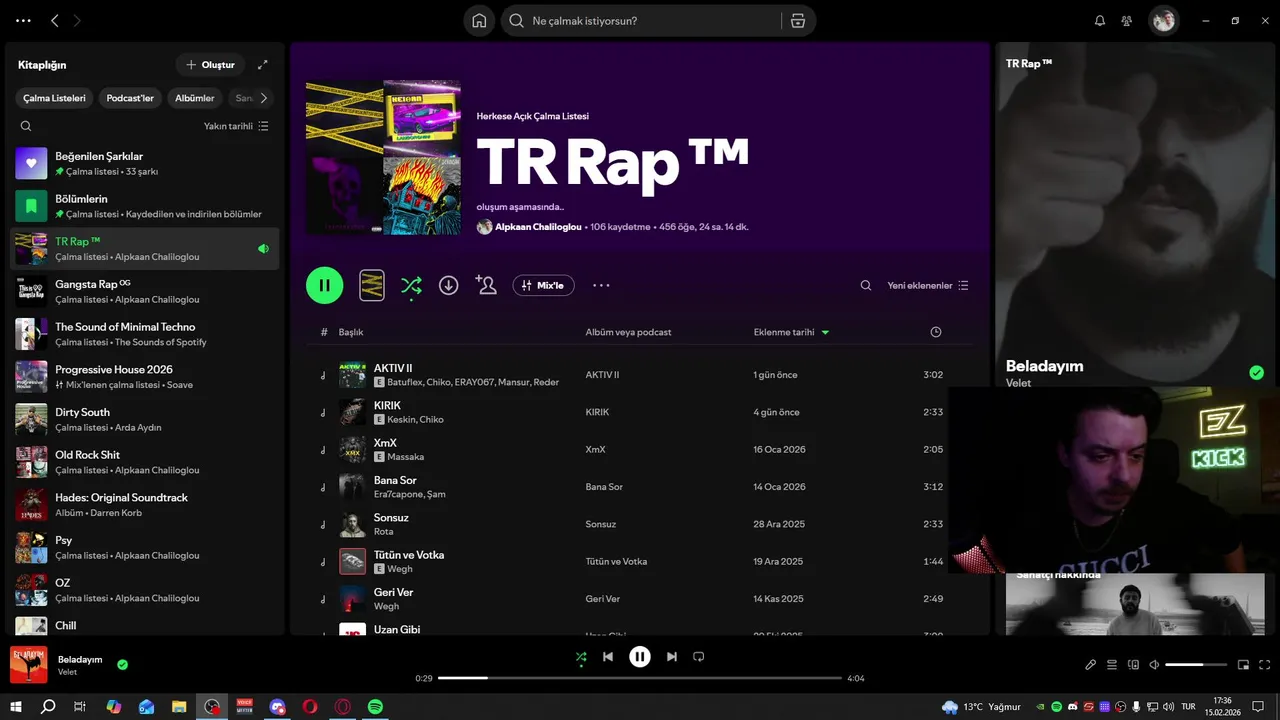The height and width of the screenshot is (720, 1280).
Task: Pause TR Rap with the large green button
Action: [x=325, y=285]
